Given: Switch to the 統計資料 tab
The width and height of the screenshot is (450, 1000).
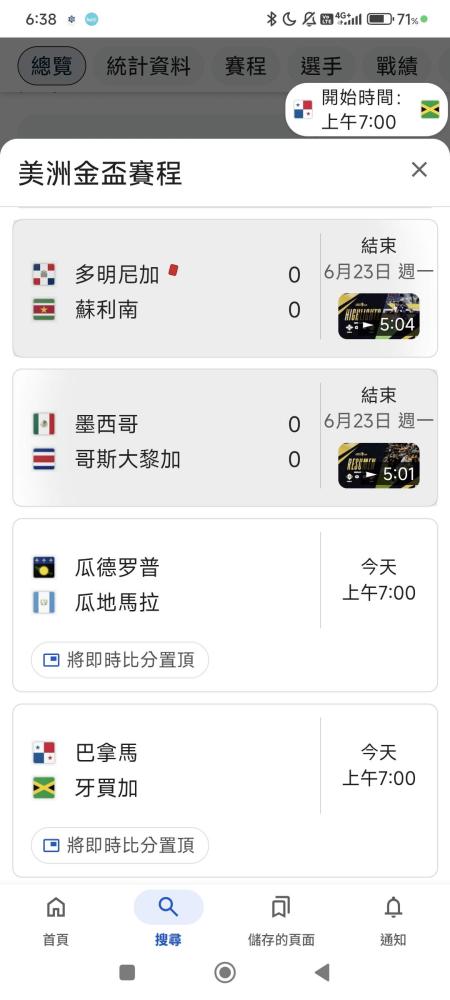Looking at the screenshot, I should (x=149, y=66).
